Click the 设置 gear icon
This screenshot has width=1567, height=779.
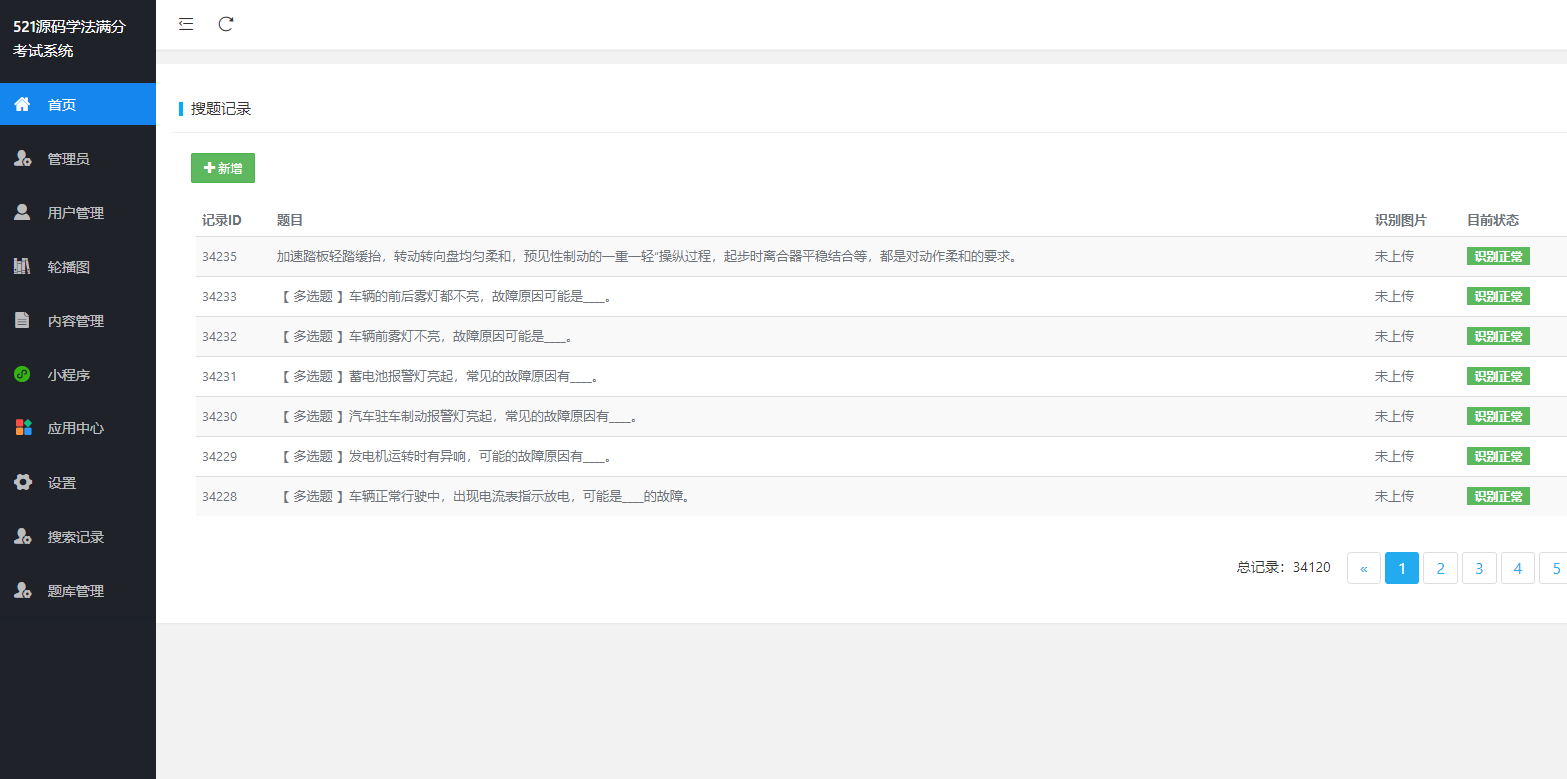[x=22, y=483]
